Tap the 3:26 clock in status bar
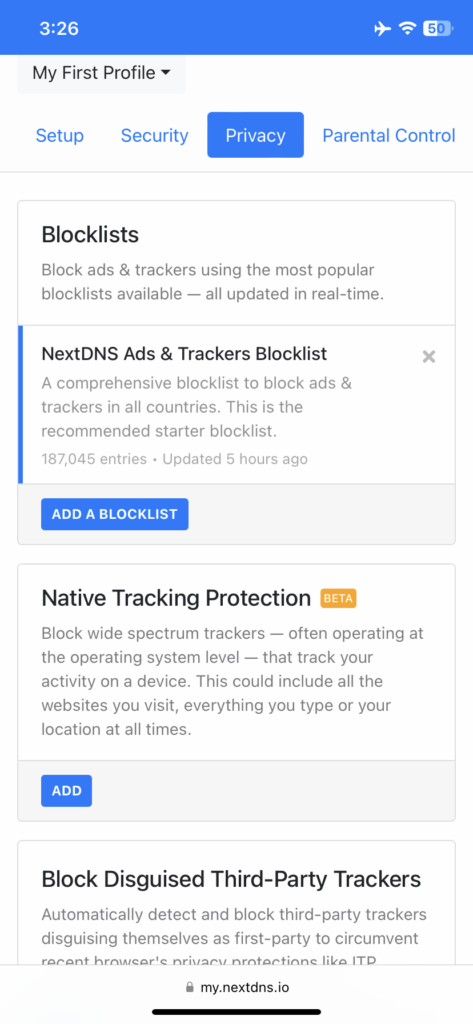The image size is (473, 1024). [x=59, y=29]
